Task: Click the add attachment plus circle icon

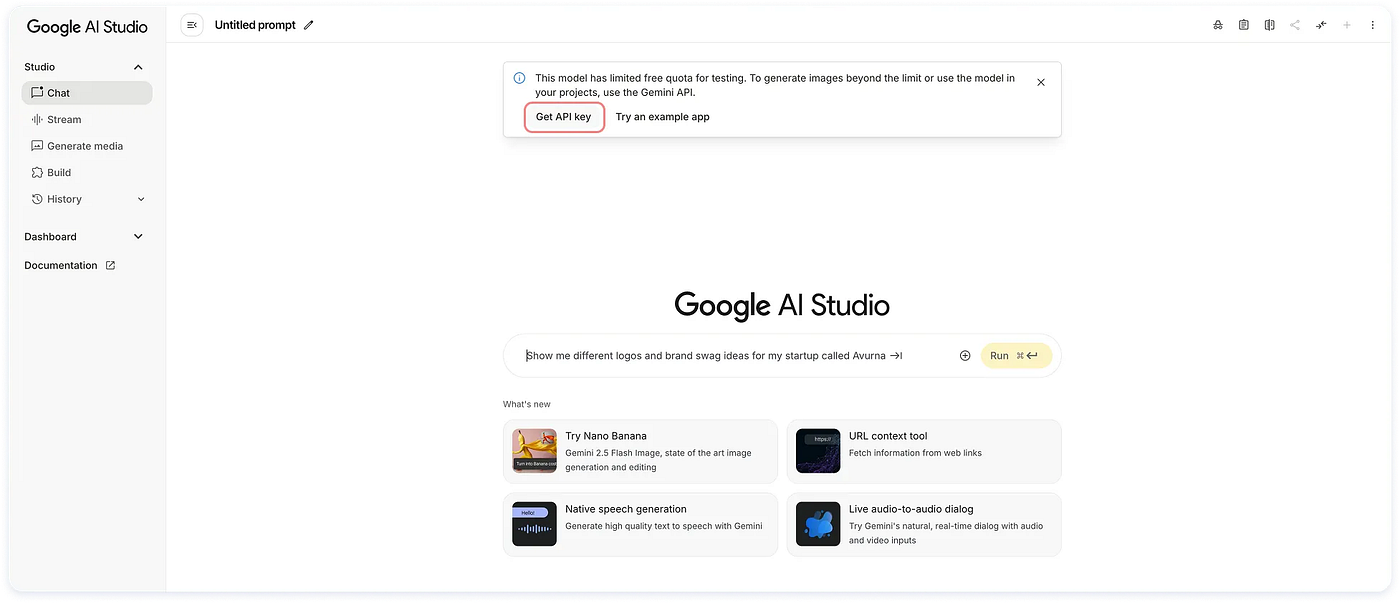Action: pos(965,356)
